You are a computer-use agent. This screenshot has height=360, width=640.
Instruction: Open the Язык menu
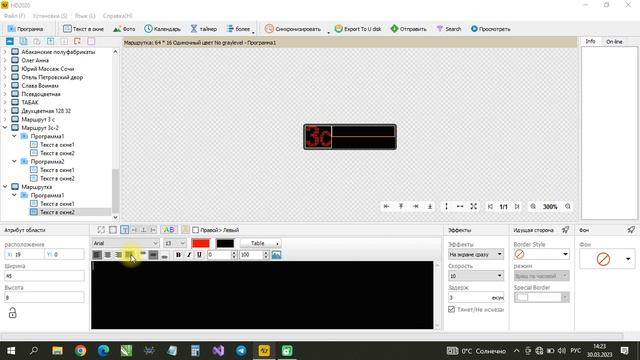[85, 16]
